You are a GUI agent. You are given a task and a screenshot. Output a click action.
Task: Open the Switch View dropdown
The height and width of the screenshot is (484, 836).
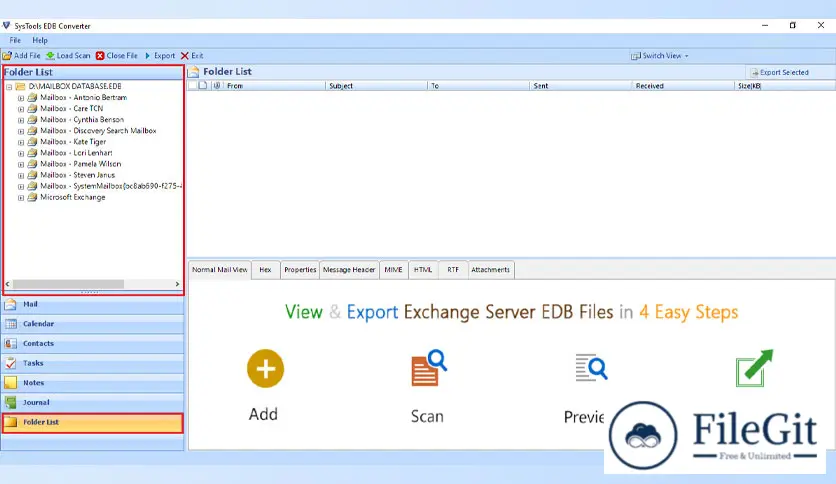(x=660, y=55)
